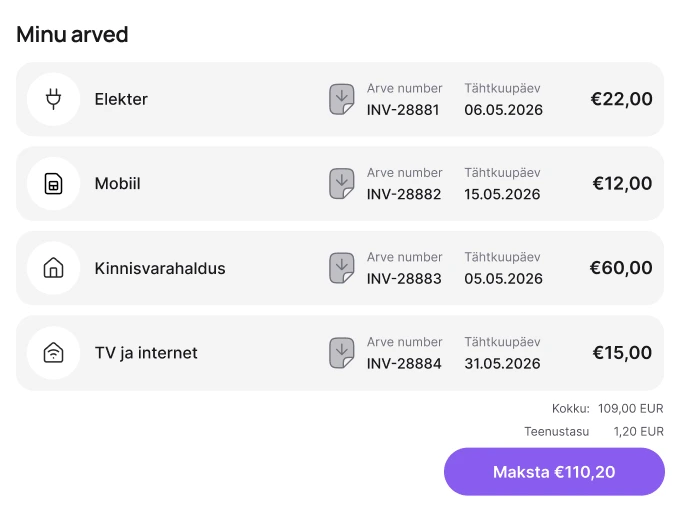
Task: Download invoice INV-28882 file
Action: point(342,184)
